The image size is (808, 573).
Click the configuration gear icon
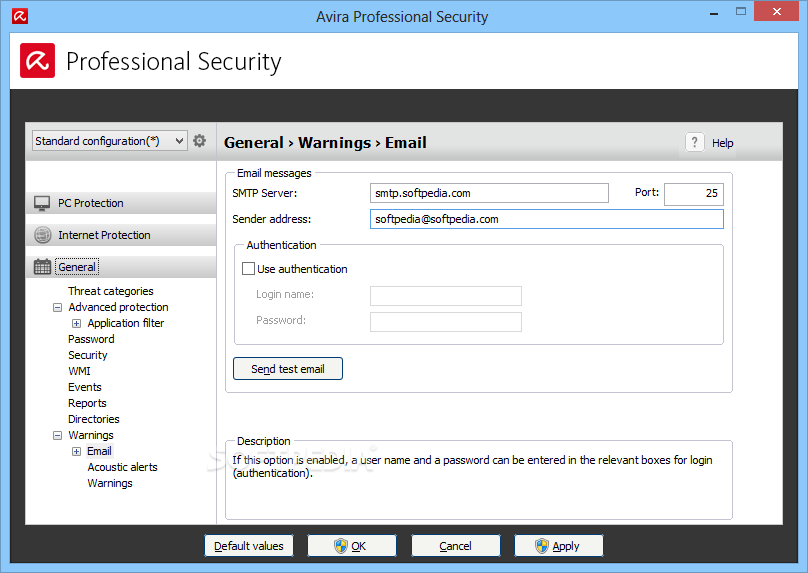click(199, 141)
